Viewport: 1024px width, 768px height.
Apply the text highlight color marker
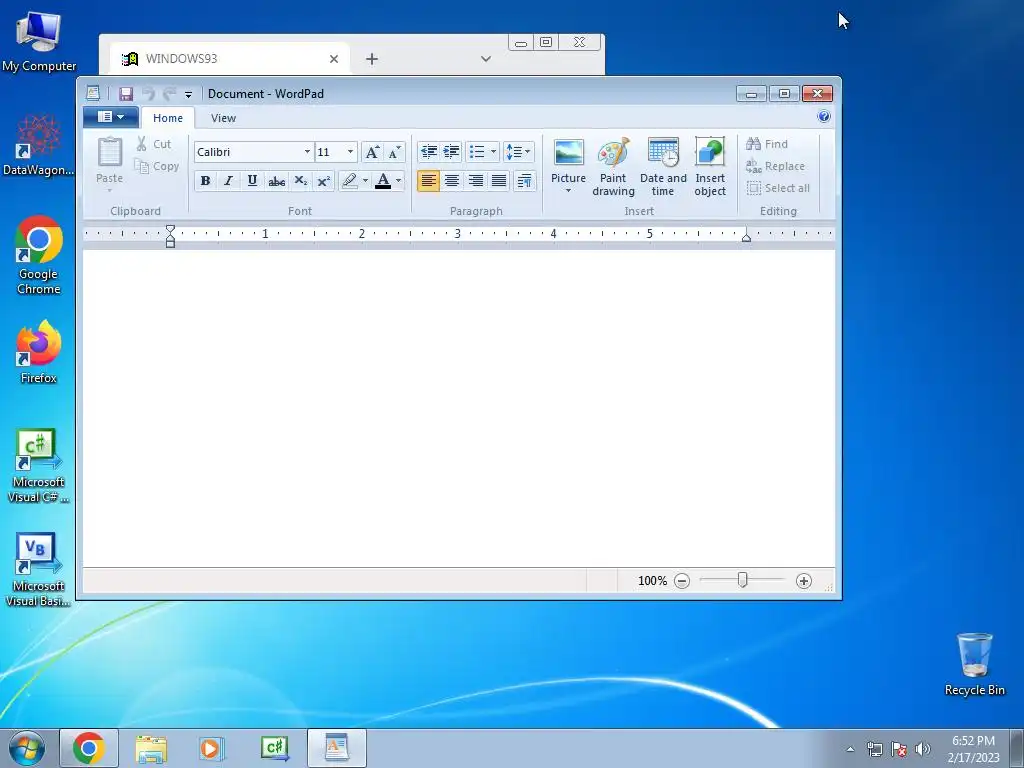(350, 181)
